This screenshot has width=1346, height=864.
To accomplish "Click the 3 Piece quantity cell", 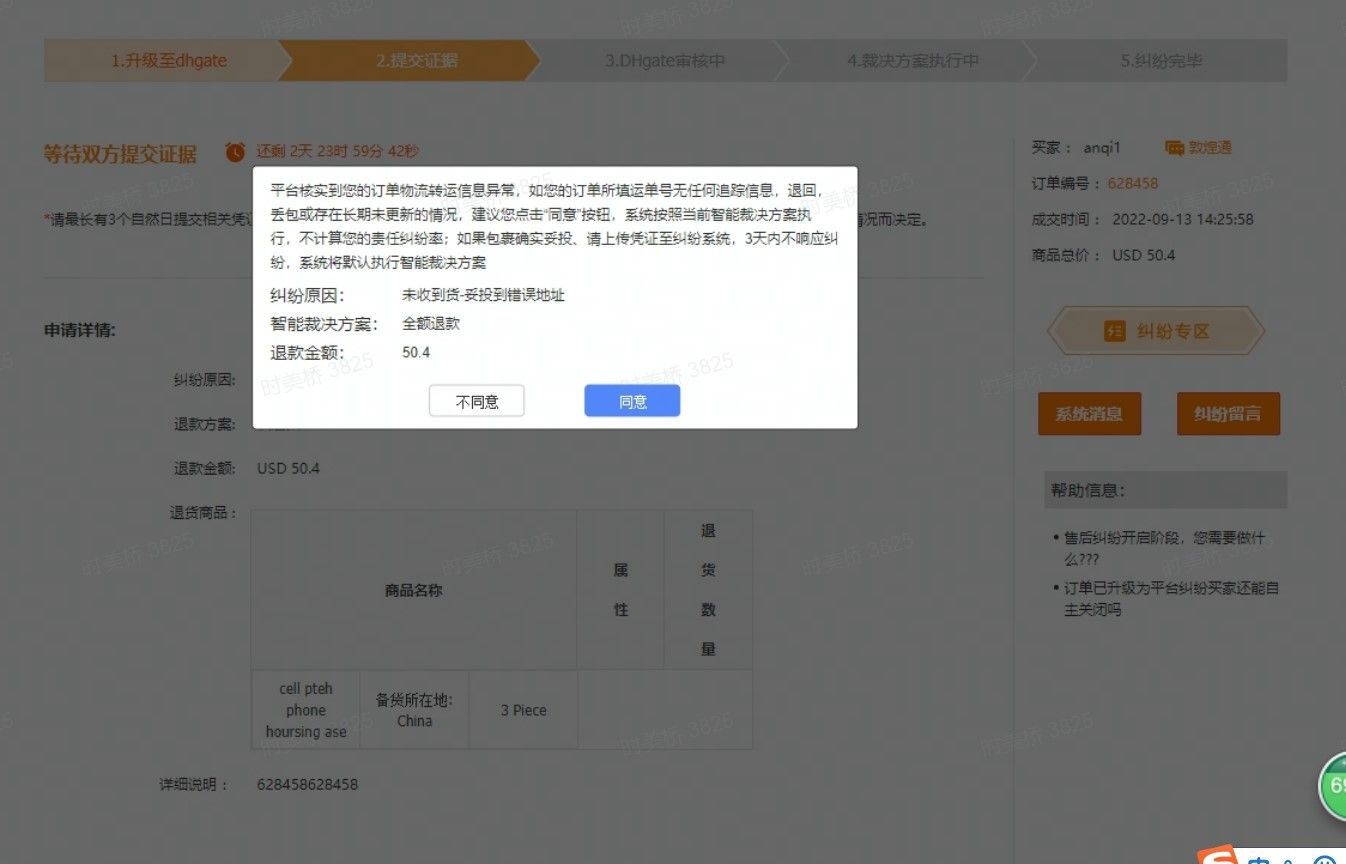I will (523, 710).
